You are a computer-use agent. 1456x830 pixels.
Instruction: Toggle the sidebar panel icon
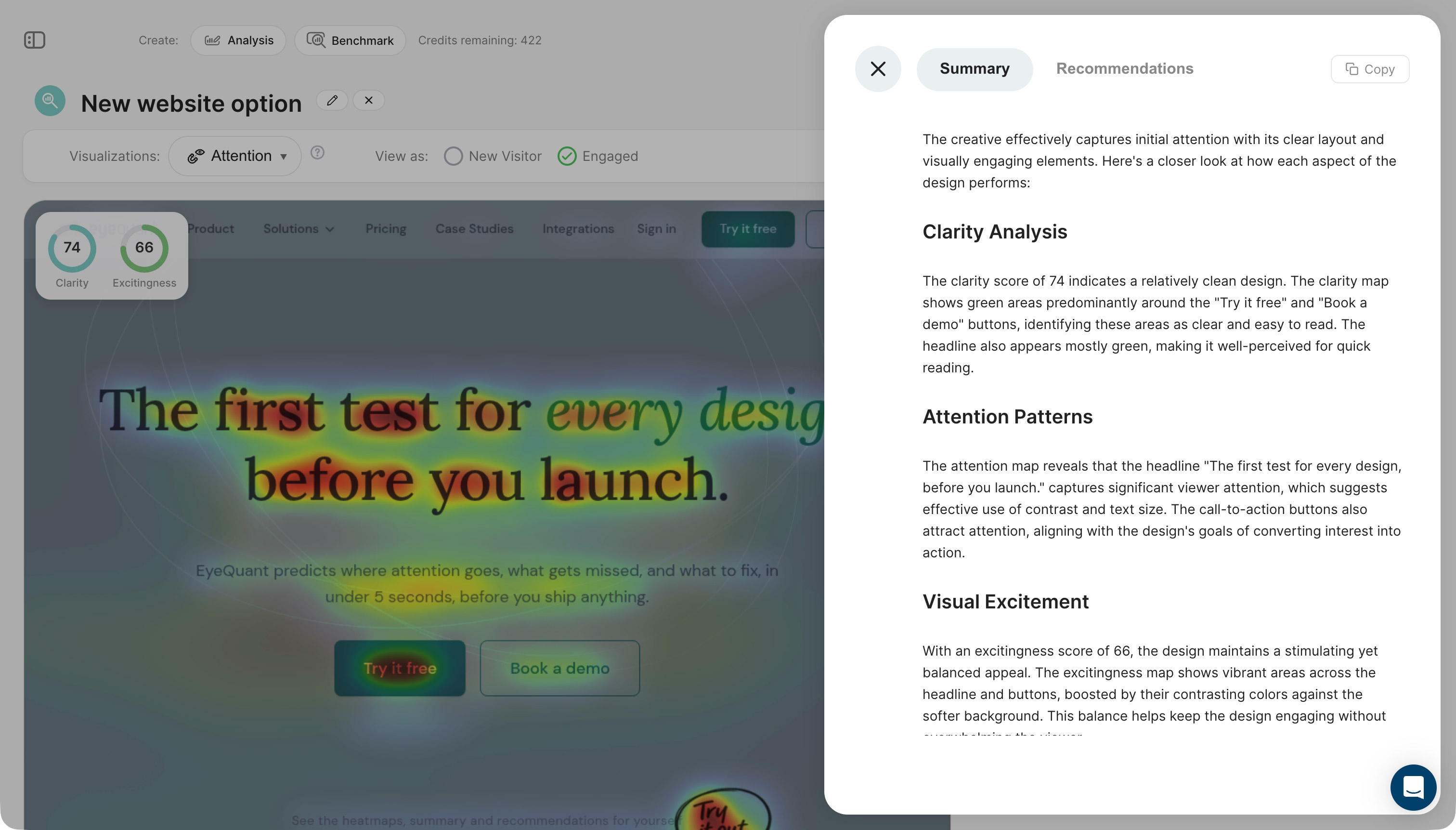[35, 40]
